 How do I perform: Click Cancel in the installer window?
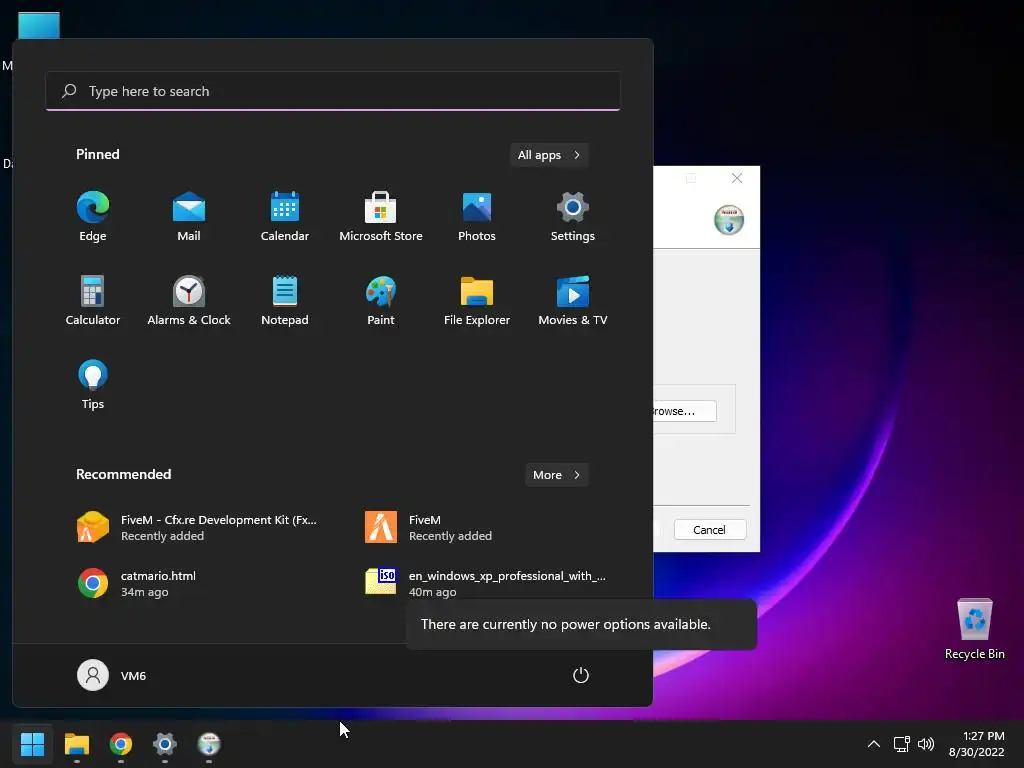(x=710, y=530)
